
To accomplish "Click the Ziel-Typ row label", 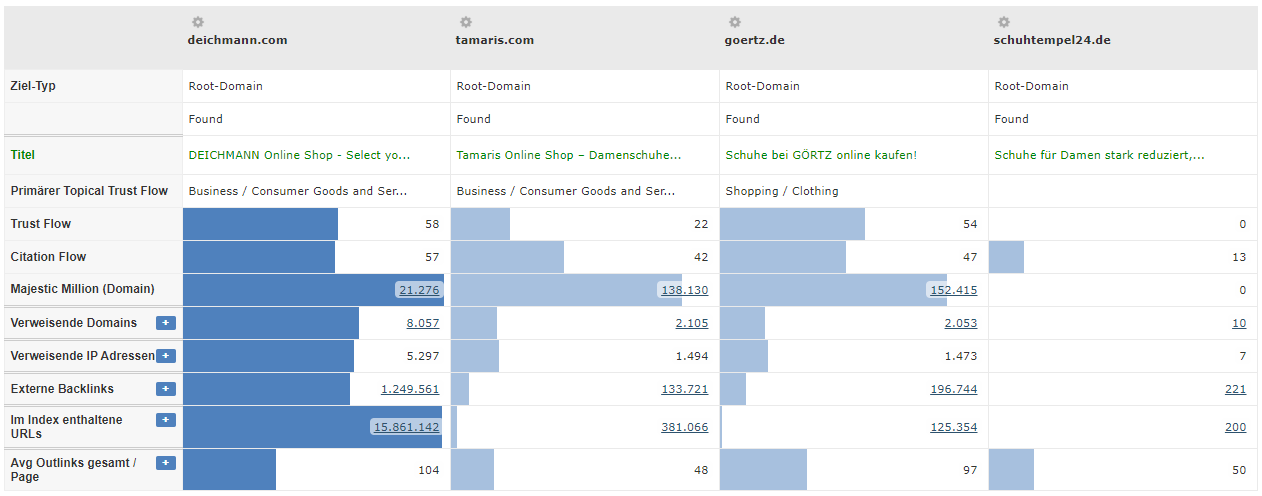I will (33, 86).
